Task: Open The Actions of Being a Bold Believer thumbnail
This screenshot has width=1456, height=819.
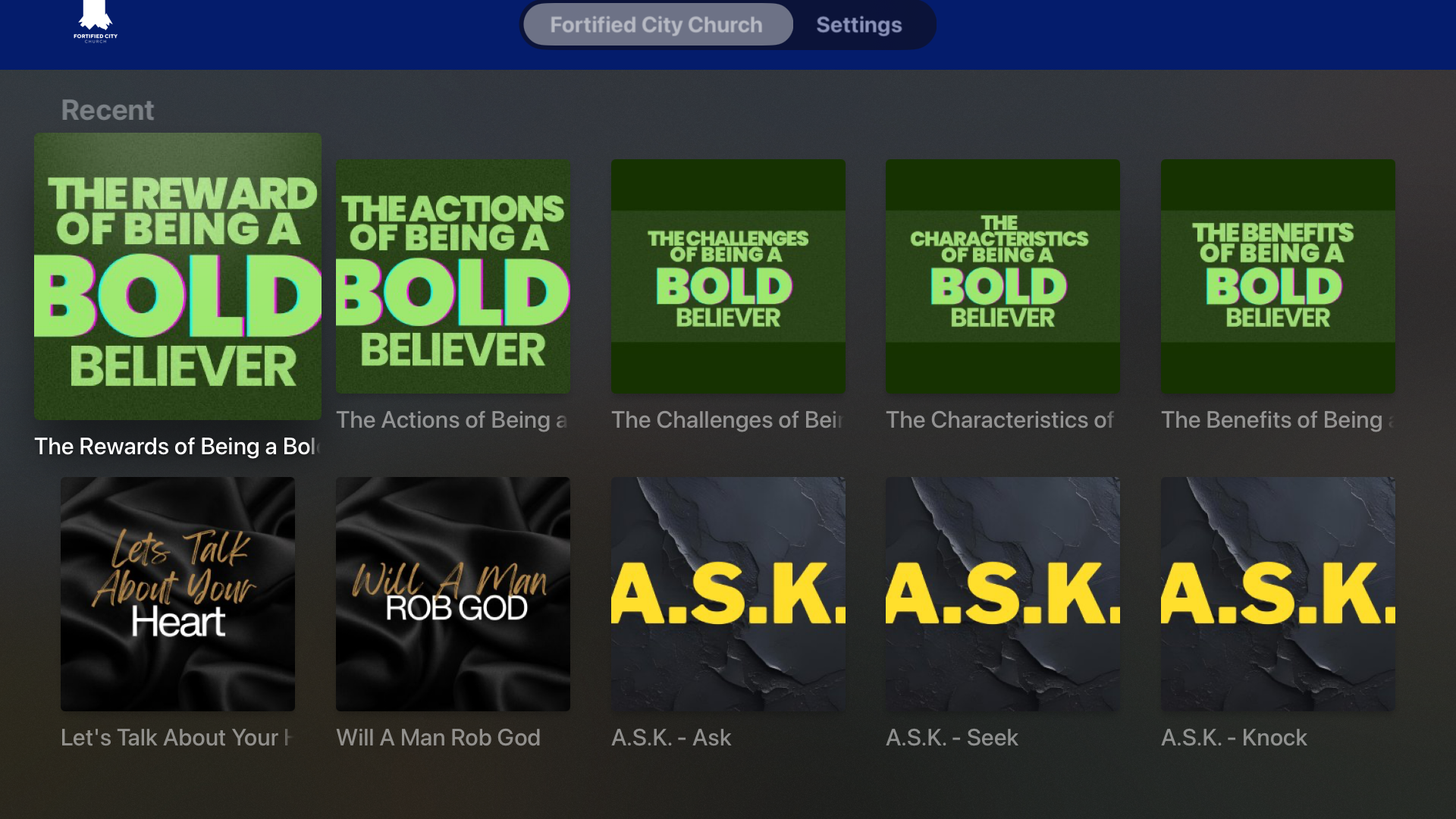Action: (453, 276)
